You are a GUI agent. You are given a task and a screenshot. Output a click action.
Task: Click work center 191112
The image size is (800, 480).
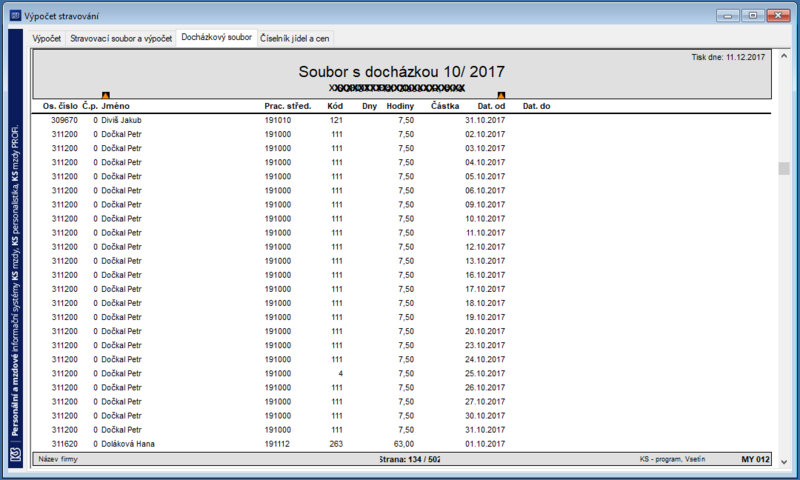[x=277, y=444]
